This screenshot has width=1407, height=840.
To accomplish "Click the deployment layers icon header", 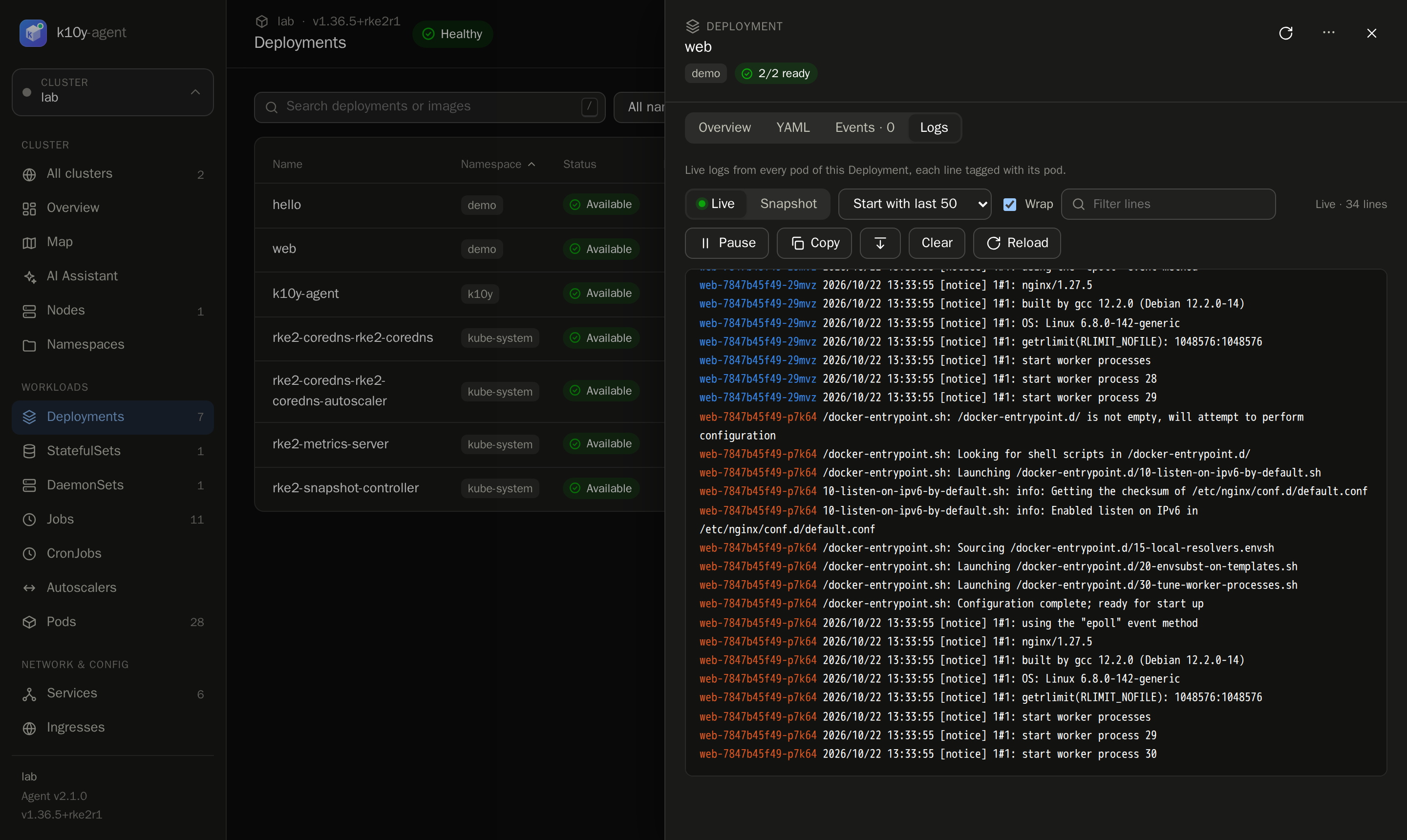I will [692, 26].
